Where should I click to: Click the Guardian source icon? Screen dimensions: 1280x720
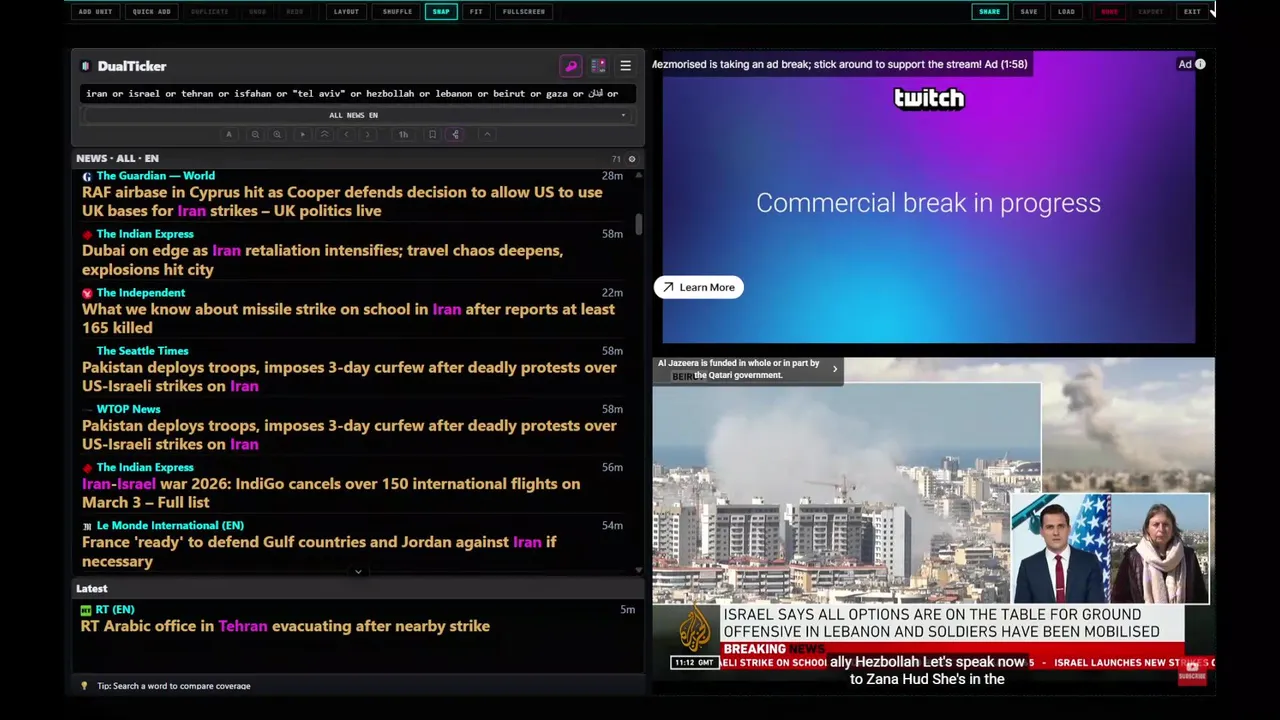(87, 176)
